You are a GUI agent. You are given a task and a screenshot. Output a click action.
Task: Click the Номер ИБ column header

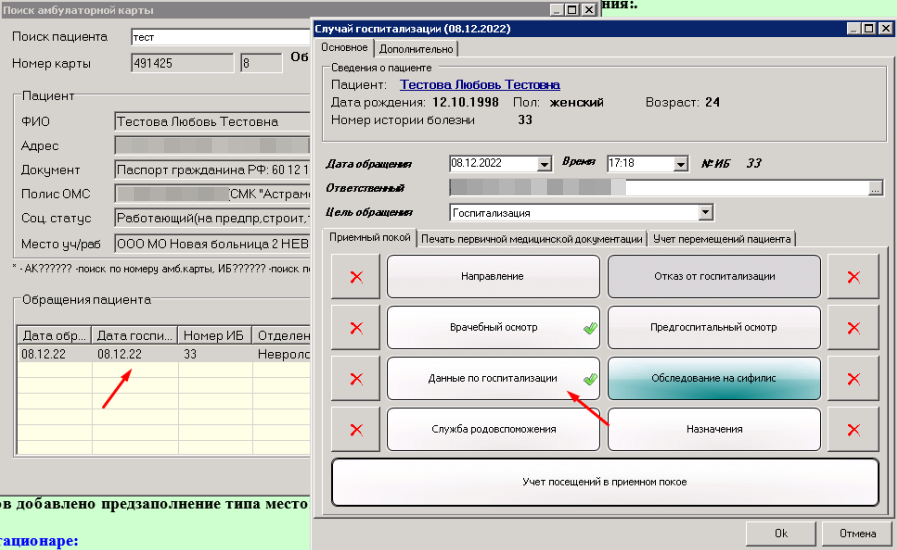[215, 335]
